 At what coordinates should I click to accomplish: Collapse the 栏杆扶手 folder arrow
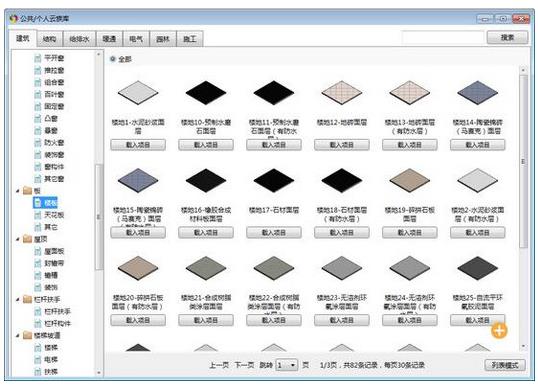17,299
